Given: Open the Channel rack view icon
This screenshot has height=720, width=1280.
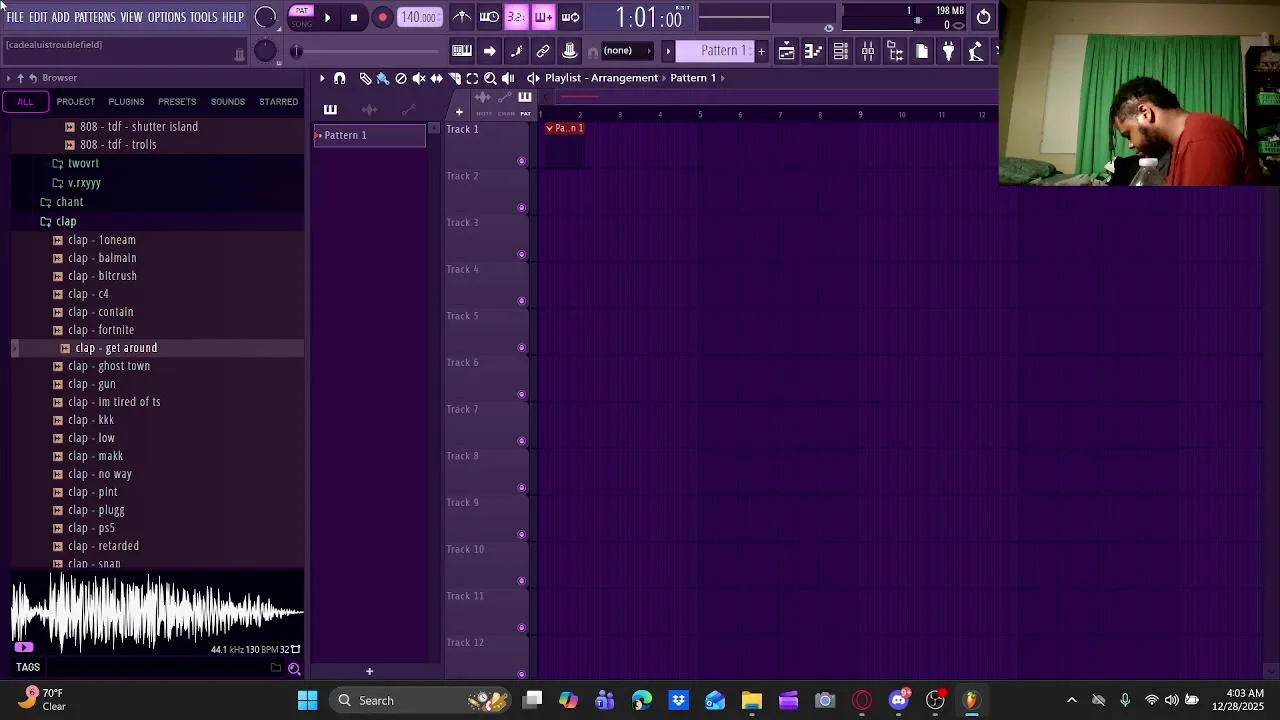Looking at the screenshot, I should point(841,51).
